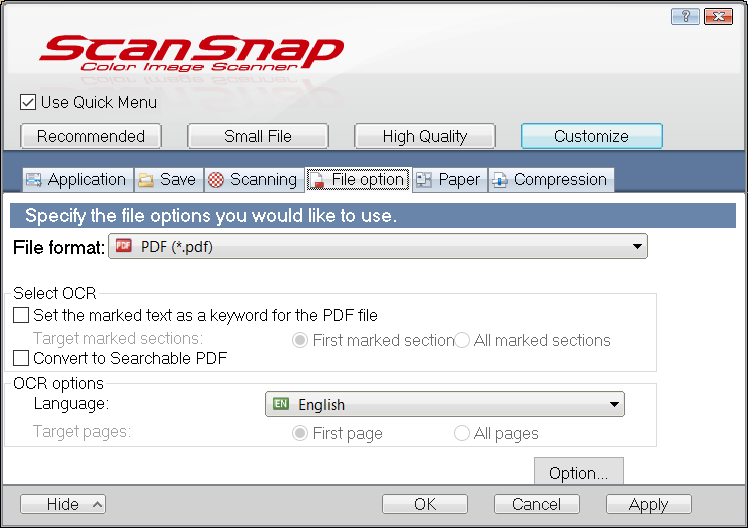The height and width of the screenshot is (528, 748).
Task: Click the green EN language icon
Action: coord(281,404)
